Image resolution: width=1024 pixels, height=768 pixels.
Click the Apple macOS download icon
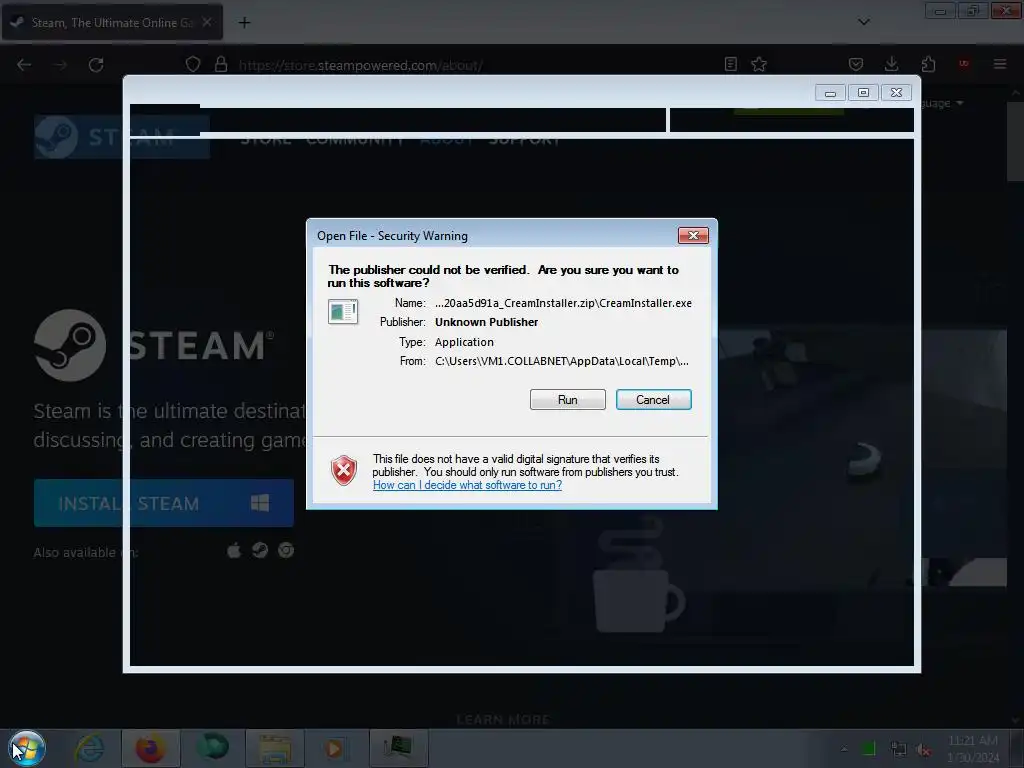point(234,551)
